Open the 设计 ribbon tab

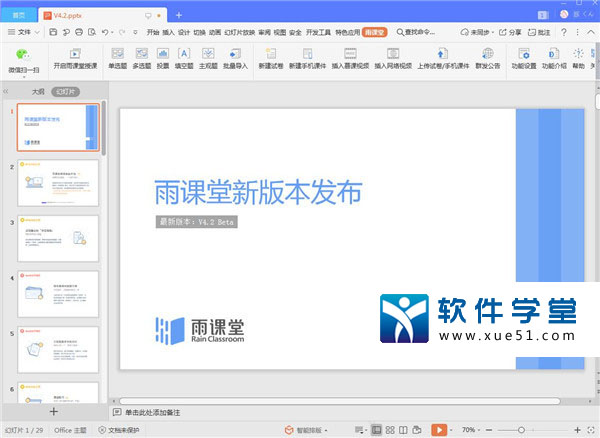[x=184, y=33]
